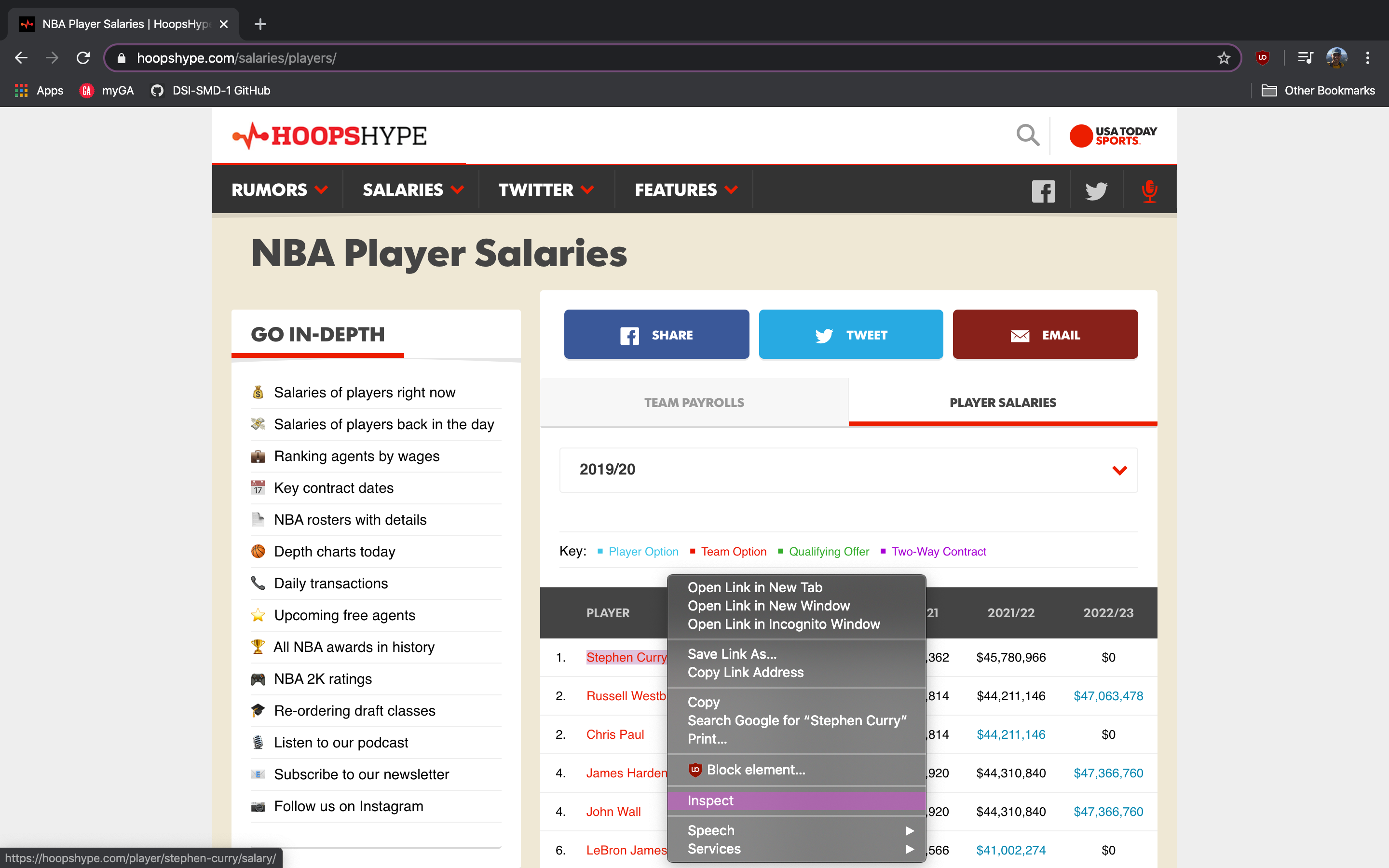Open Daily transactions
The height and width of the screenshot is (868, 1389).
[330, 584]
